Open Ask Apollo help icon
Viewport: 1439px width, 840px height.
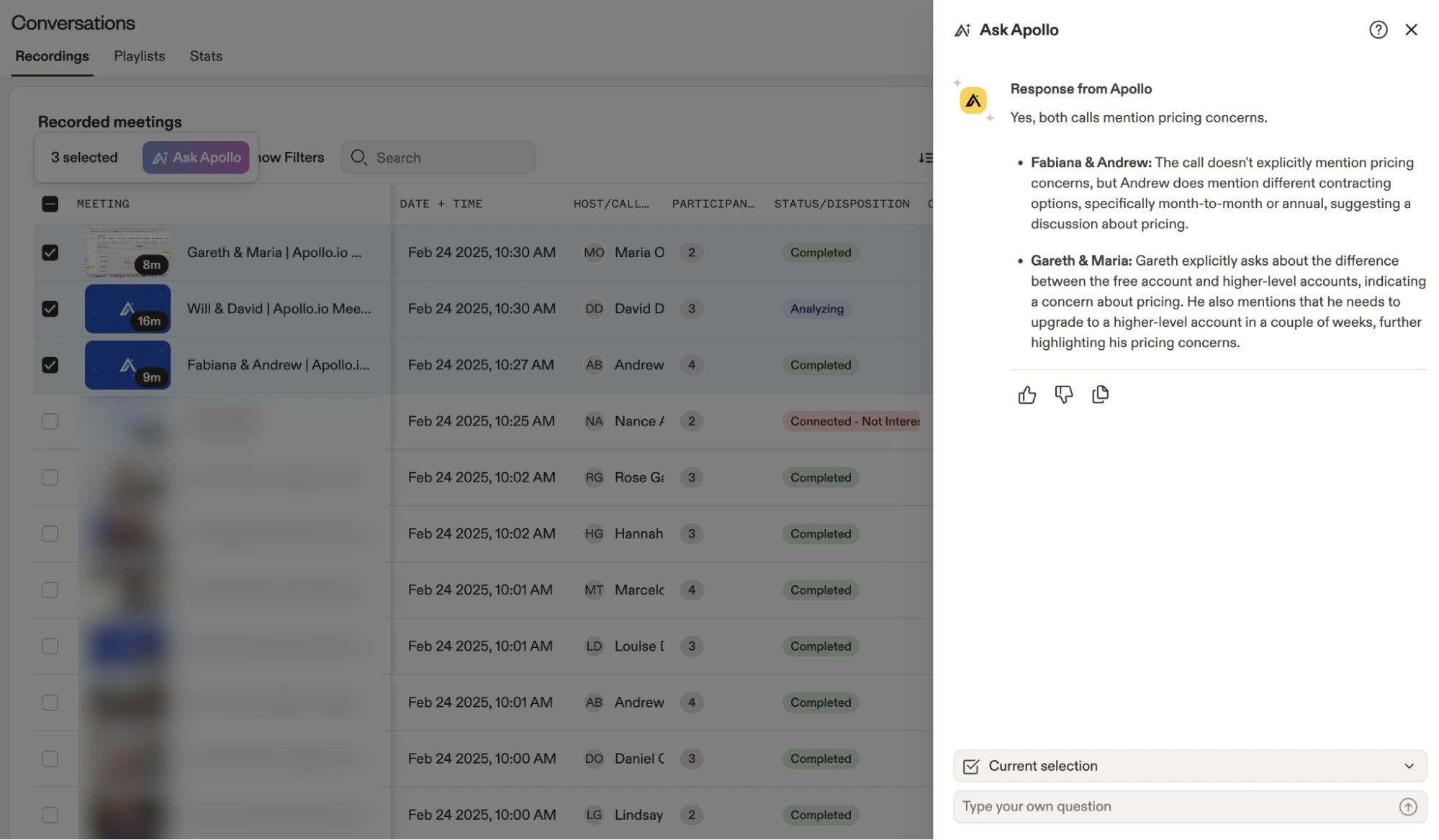point(1378,30)
